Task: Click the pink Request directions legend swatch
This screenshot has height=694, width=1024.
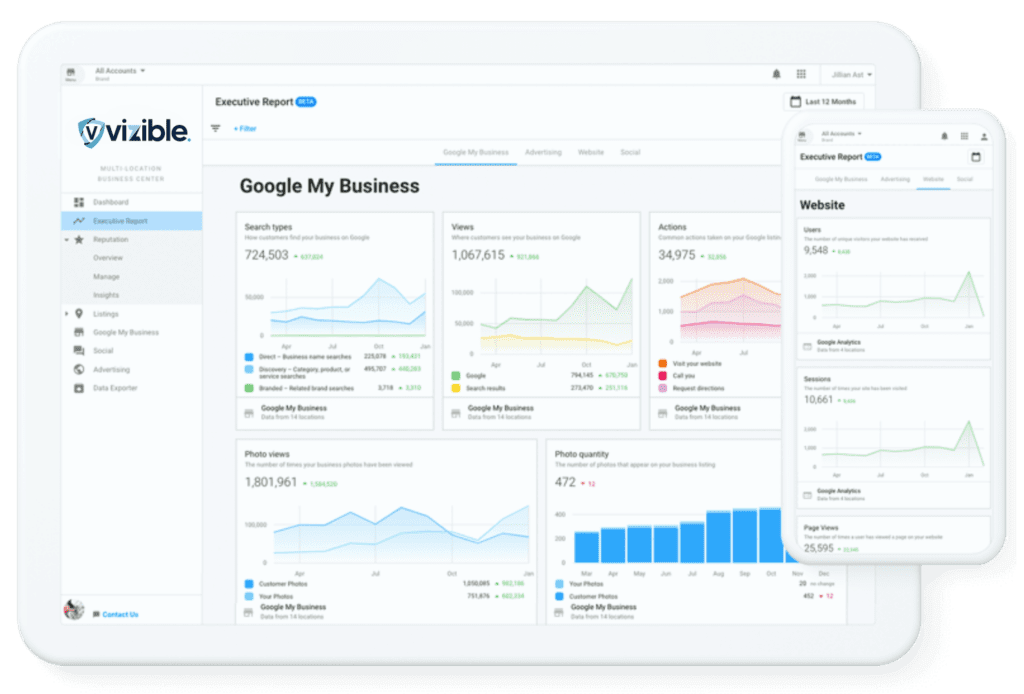Action: coord(663,388)
